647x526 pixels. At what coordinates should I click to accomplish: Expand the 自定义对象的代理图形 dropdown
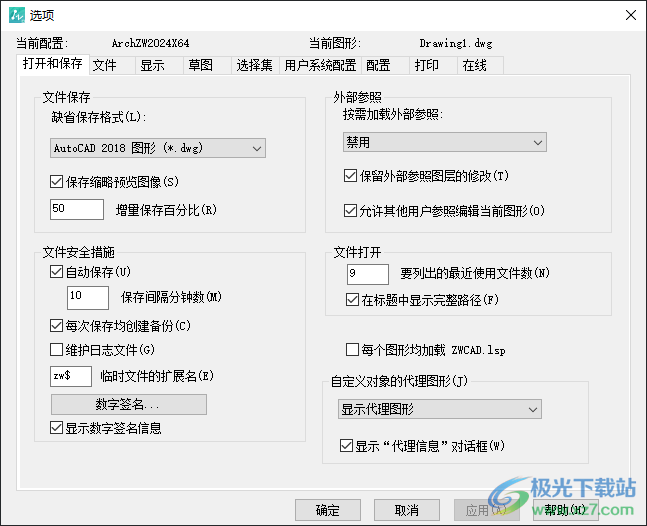click(439, 409)
